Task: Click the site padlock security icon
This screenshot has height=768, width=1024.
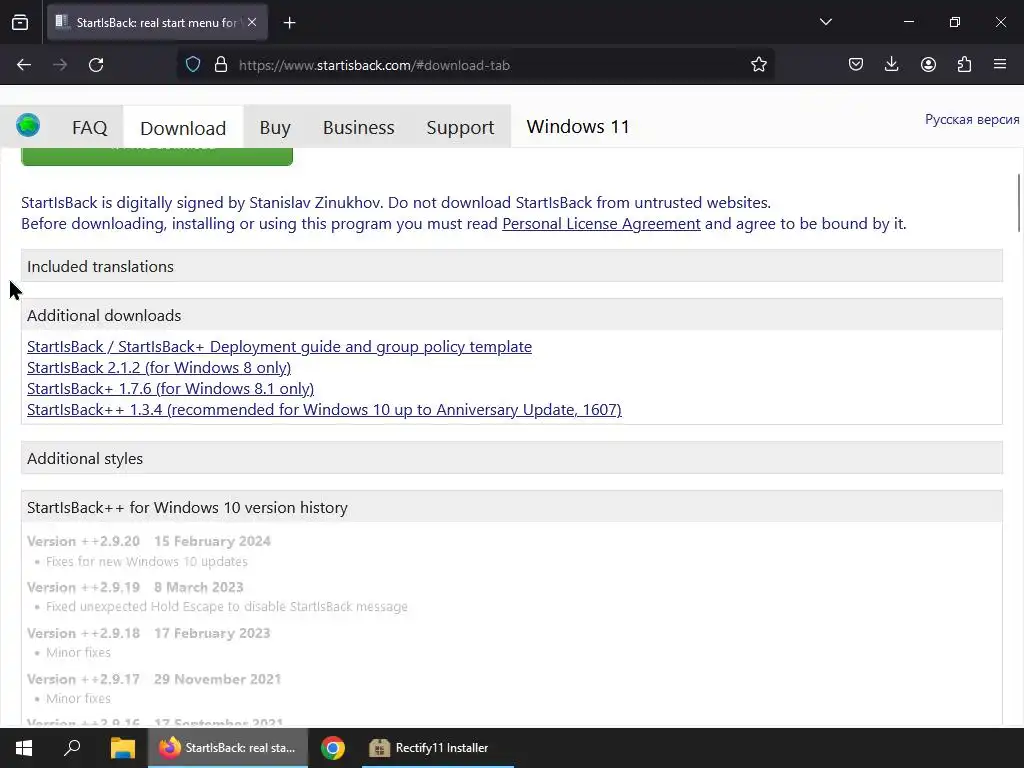Action: (221, 65)
